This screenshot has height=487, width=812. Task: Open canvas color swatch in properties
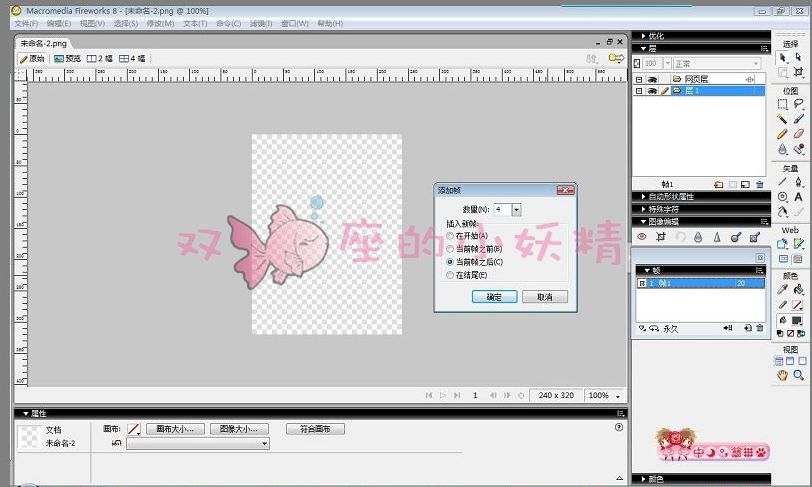(x=133, y=429)
